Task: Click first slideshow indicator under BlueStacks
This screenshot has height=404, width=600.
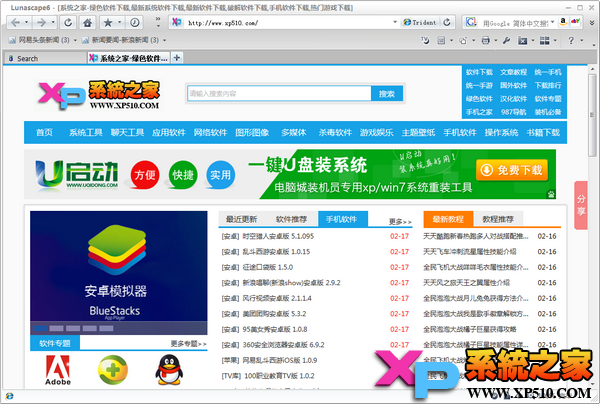Action: (40, 328)
